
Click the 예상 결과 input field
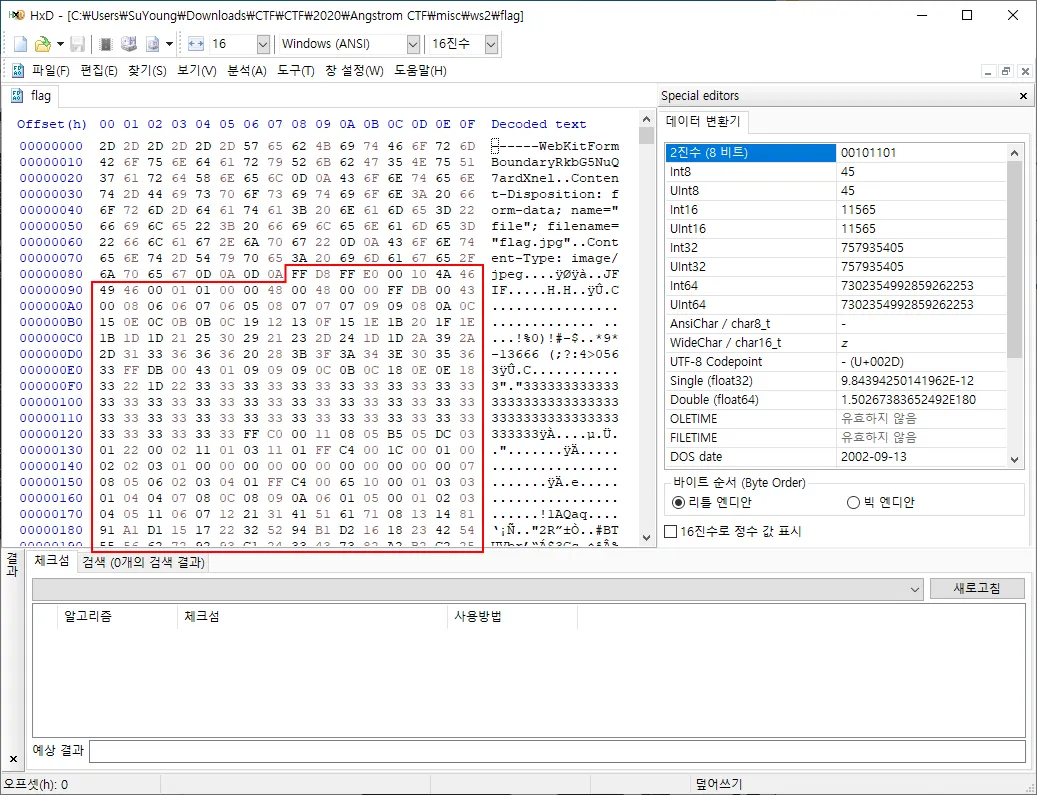(557, 751)
